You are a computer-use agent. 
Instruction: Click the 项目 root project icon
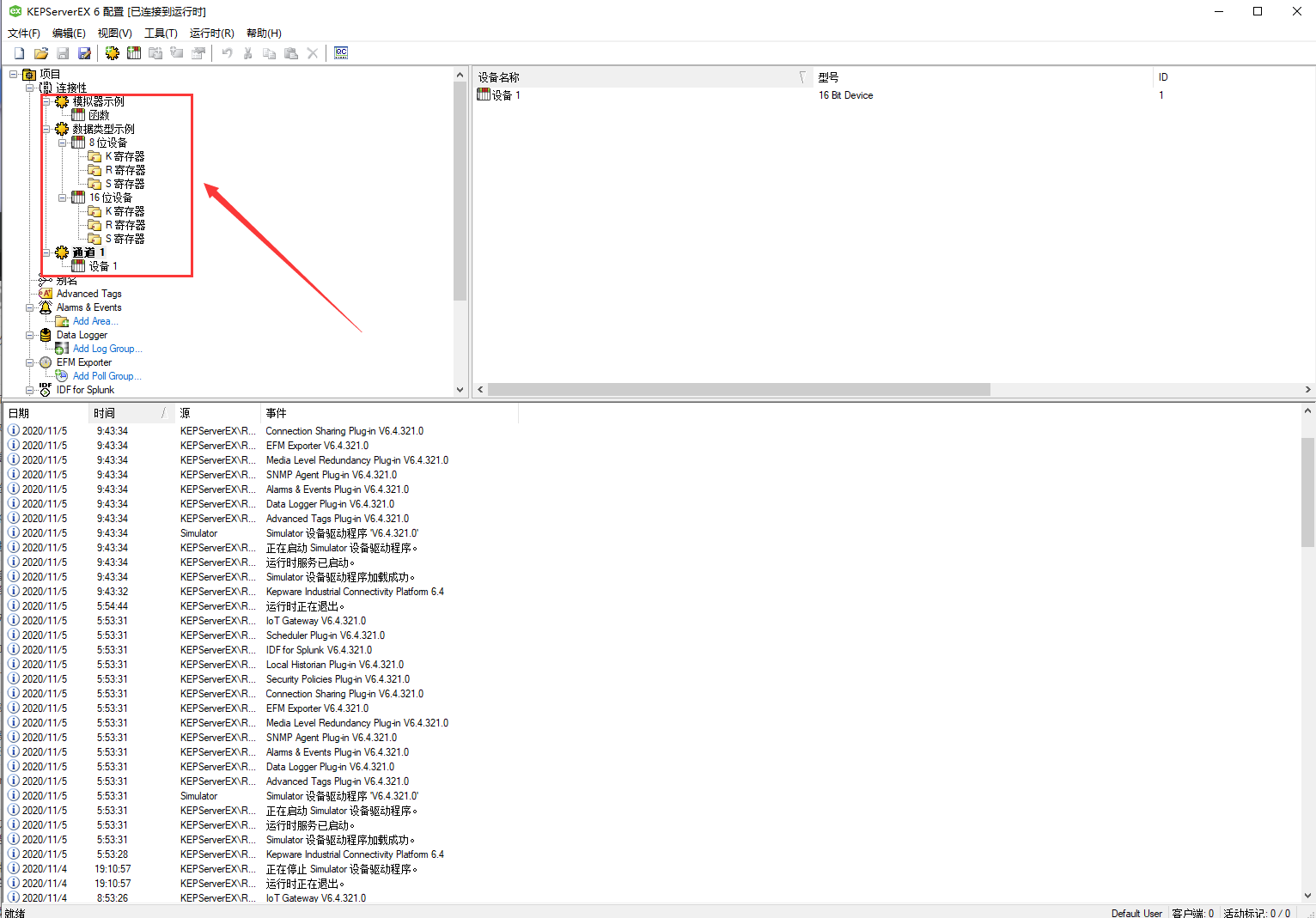(x=29, y=74)
